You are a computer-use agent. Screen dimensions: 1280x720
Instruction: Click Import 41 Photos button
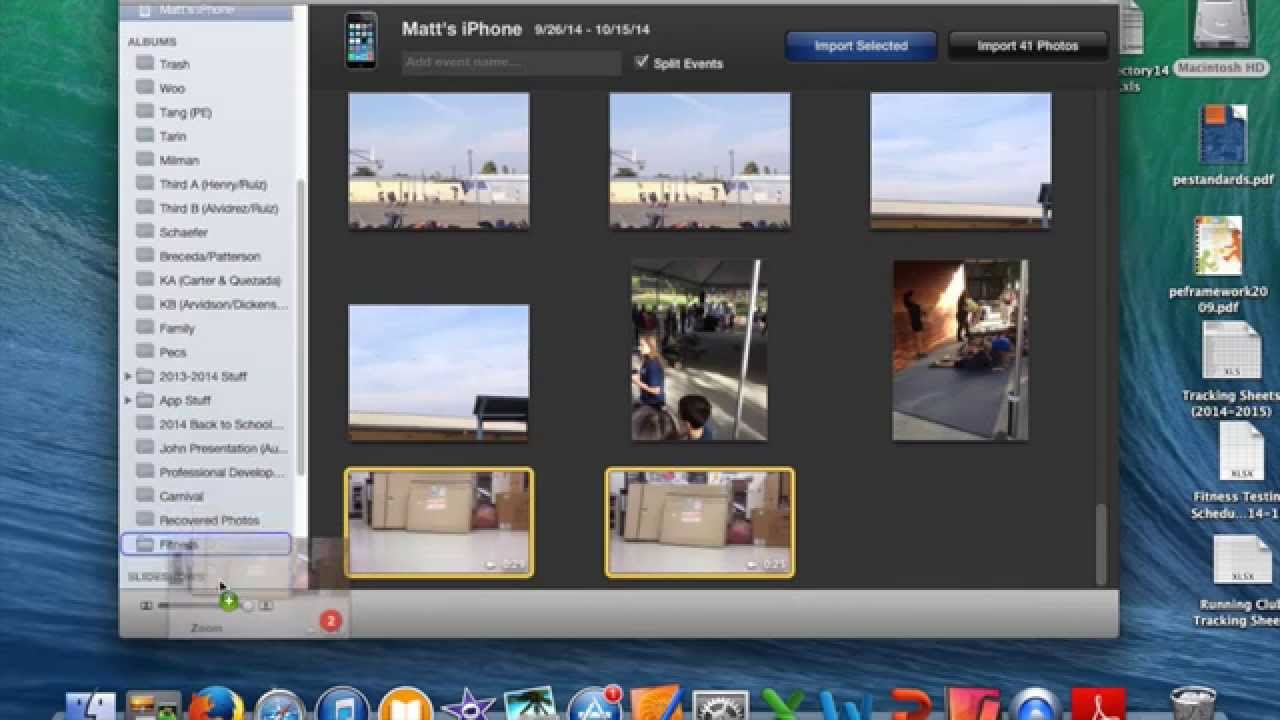[1028, 46]
